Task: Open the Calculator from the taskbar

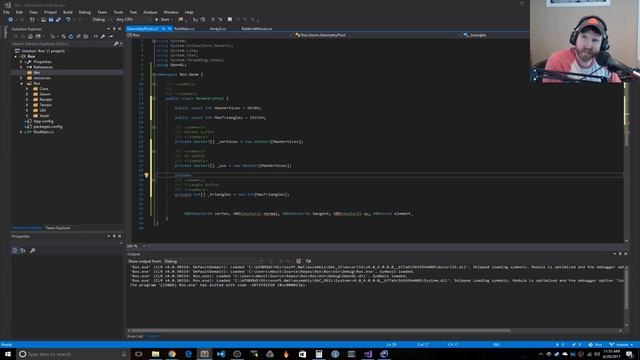Action: click(319, 354)
